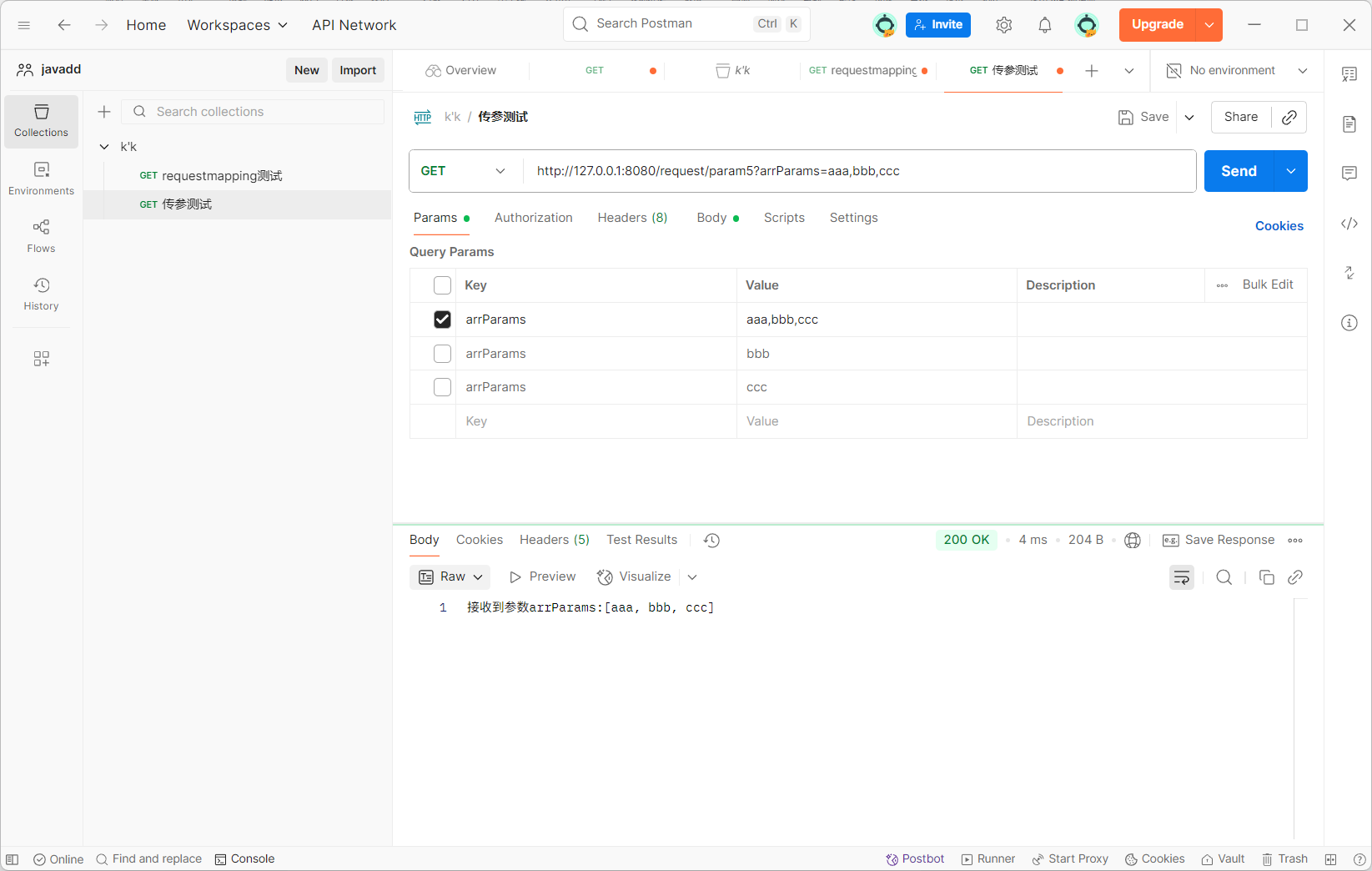1372x871 pixels.
Task: Switch to the Scripts tab
Action: point(784,218)
